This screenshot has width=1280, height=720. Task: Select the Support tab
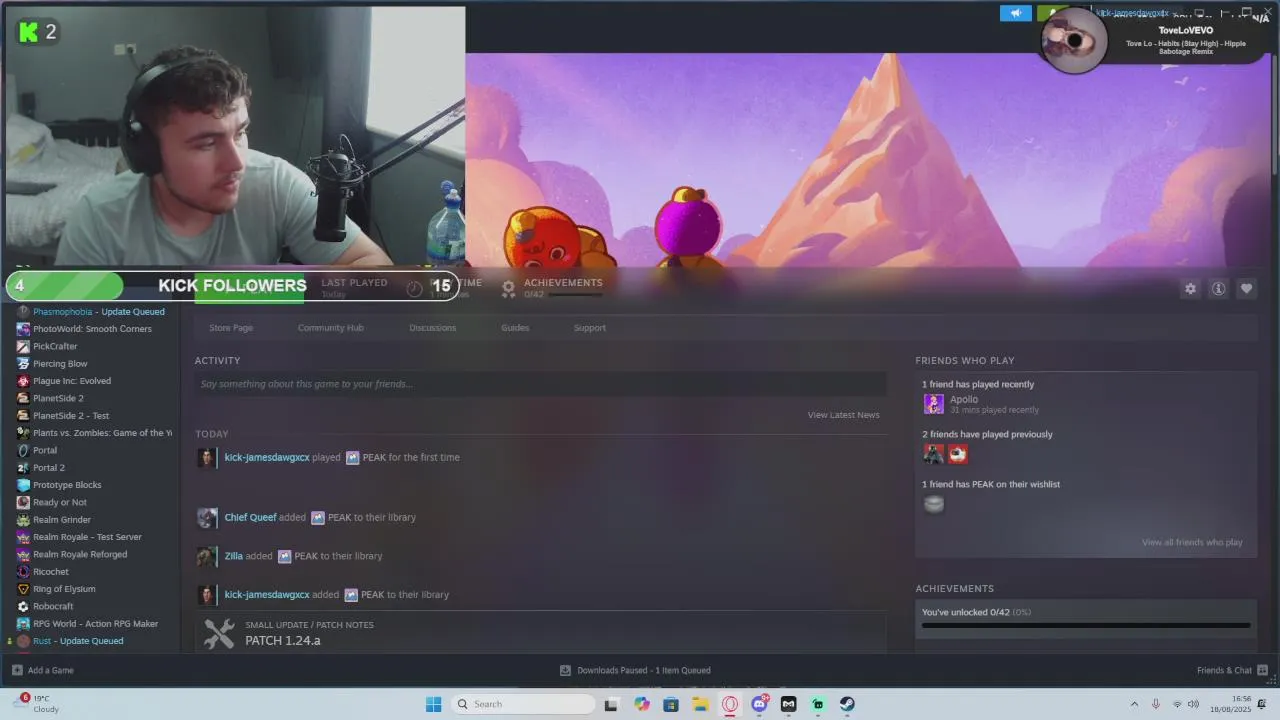tap(589, 328)
